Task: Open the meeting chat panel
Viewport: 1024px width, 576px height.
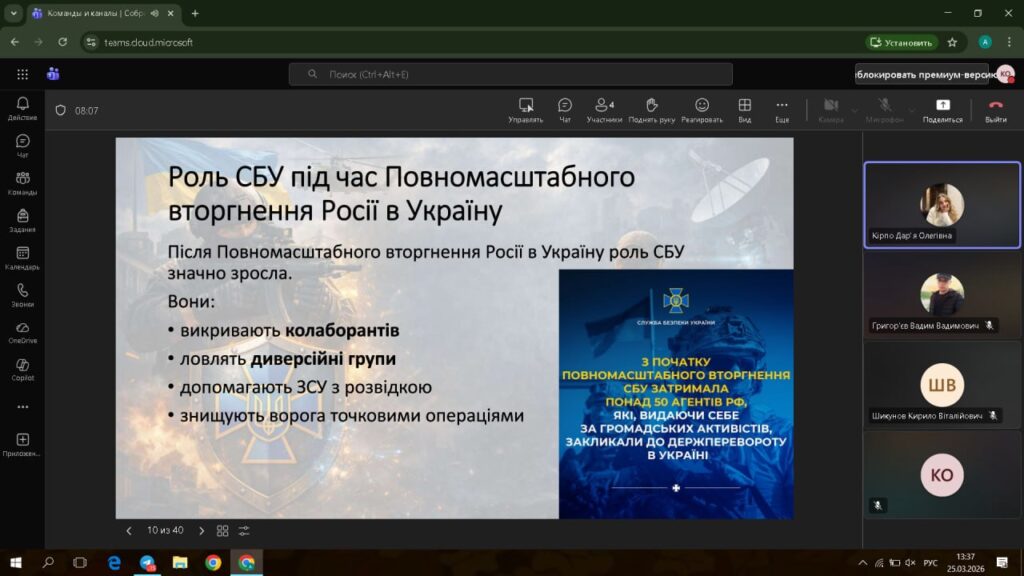Action: coord(564,109)
